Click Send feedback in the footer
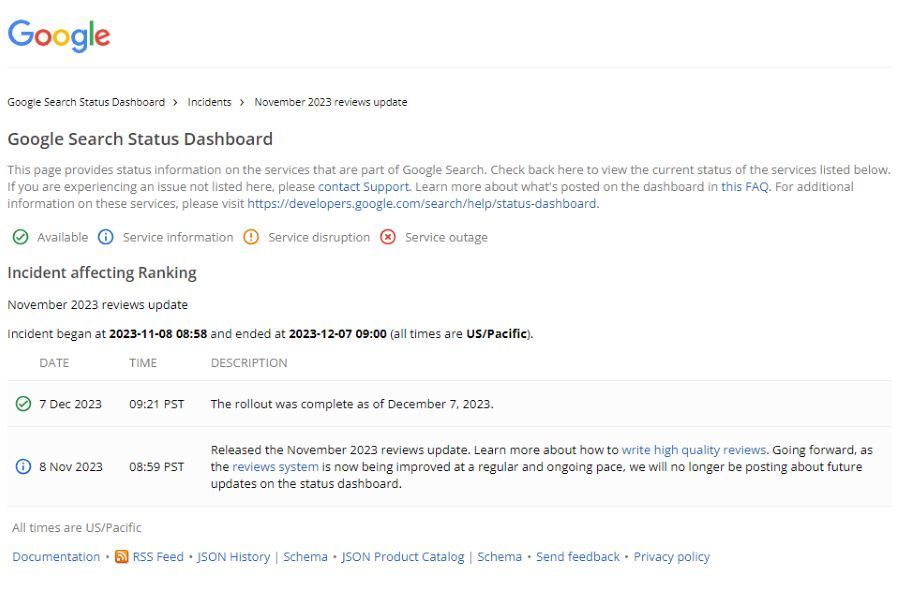The image size is (900, 593). tap(578, 557)
